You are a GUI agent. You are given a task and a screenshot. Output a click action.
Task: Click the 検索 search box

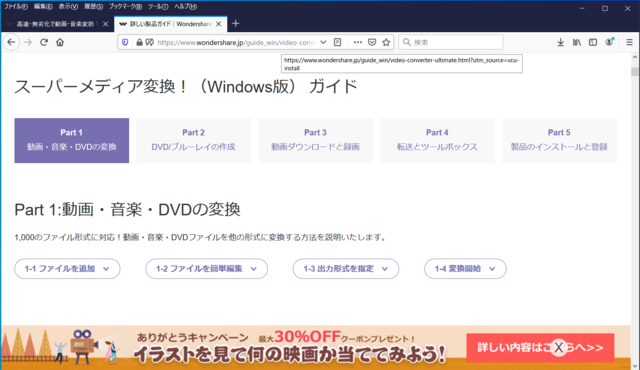(451, 42)
